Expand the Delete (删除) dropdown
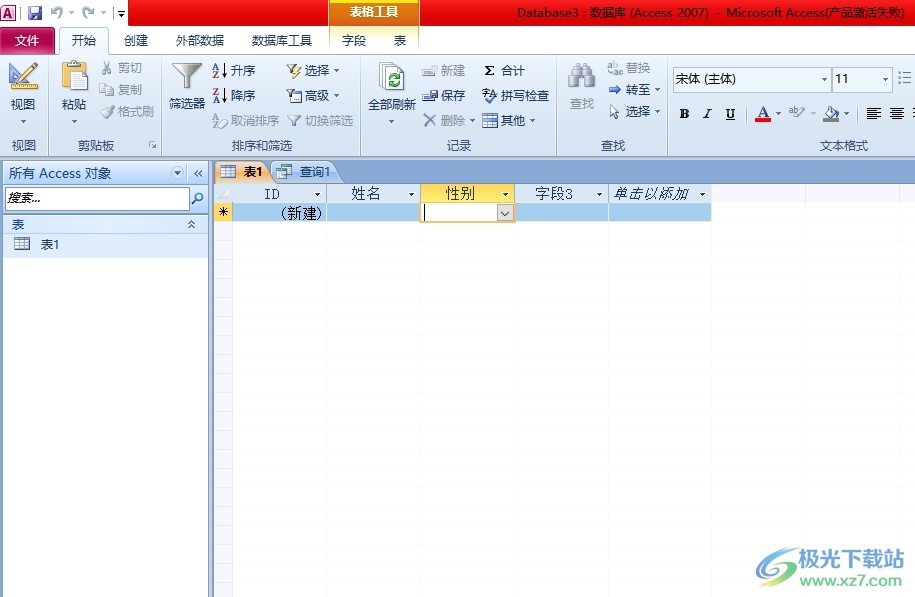 pyautogui.click(x=473, y=121)
